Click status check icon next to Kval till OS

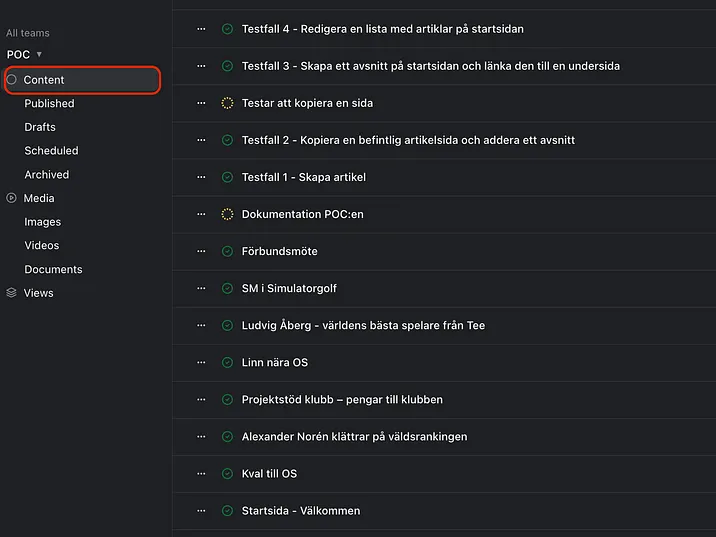pos(227,473)
